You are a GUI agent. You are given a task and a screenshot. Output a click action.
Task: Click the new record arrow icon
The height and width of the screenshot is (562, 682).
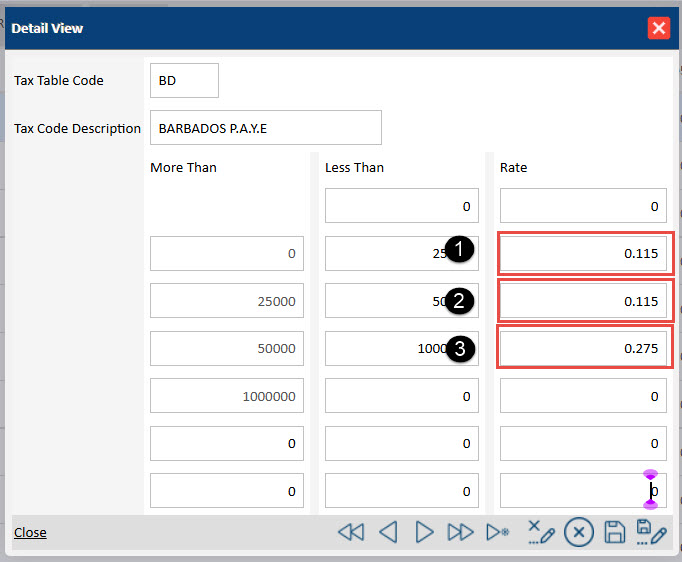498,532
